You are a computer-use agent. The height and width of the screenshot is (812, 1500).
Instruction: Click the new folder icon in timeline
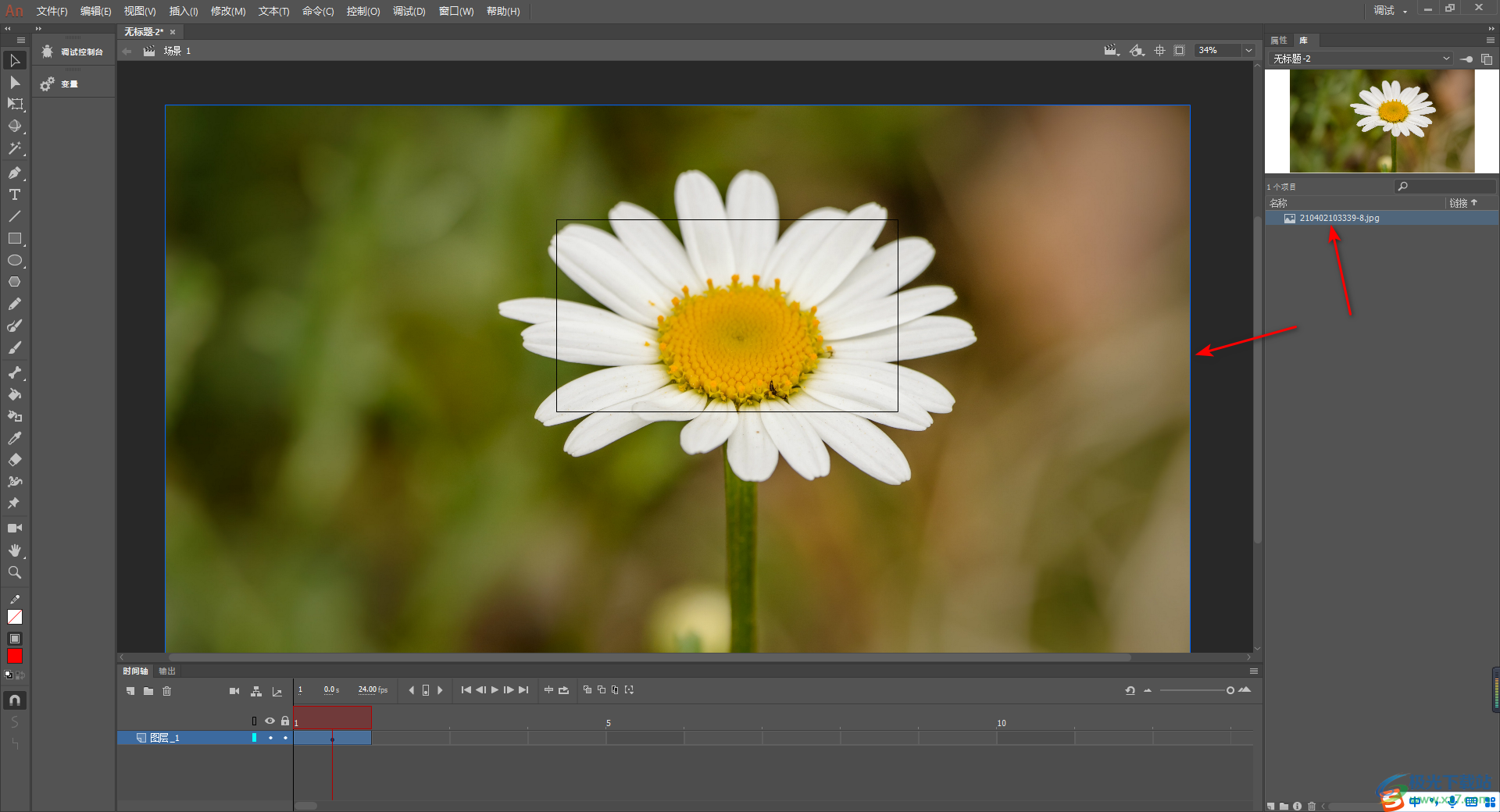pos(148,691)
